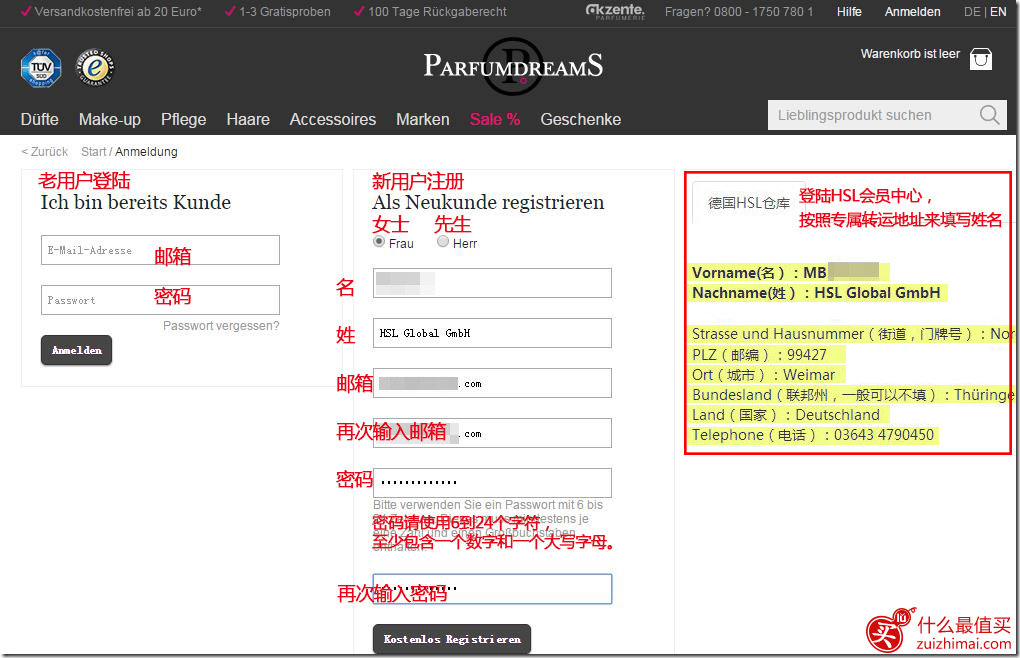
Task: Open the Pflege menu
Action: coord(183,120)
